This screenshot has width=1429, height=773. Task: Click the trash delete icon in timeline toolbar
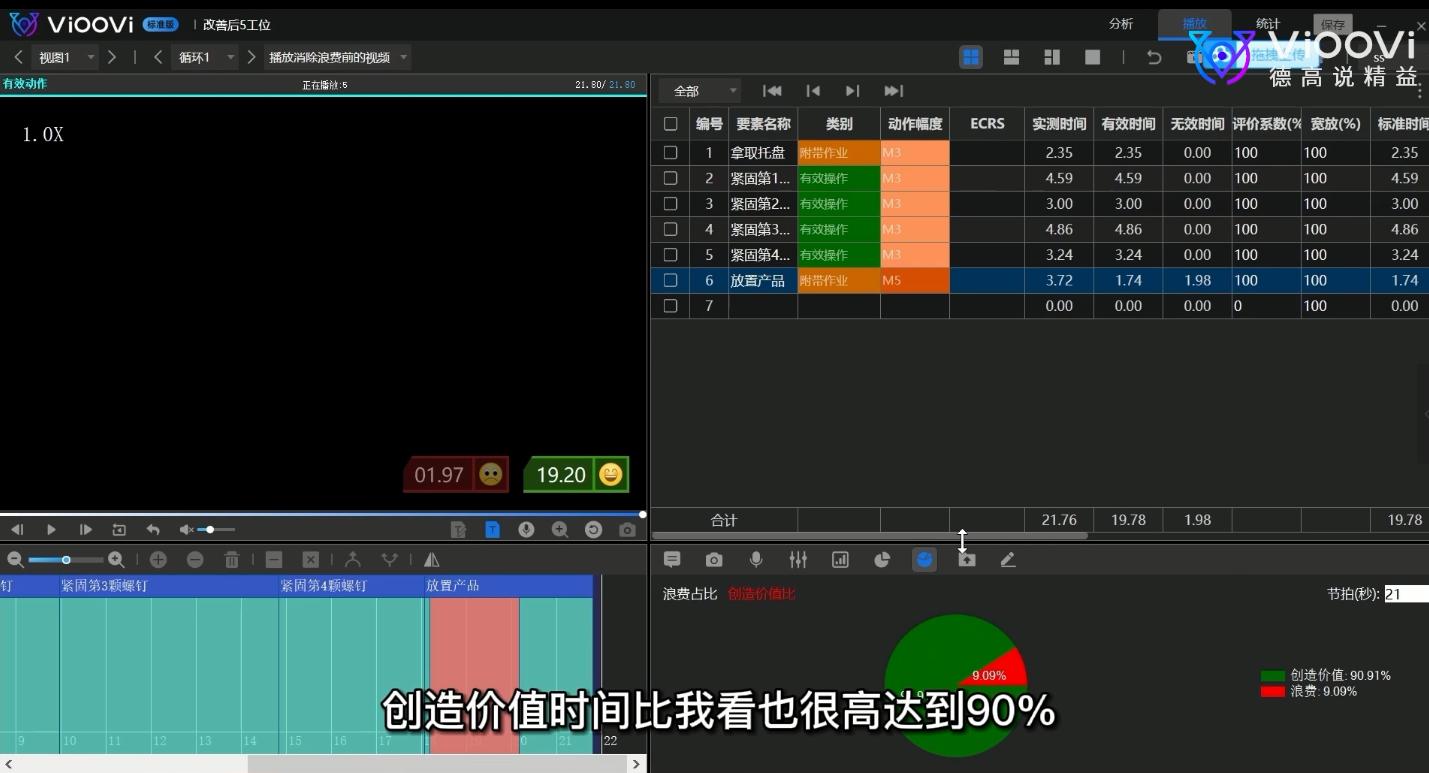(x=232, y=560)
